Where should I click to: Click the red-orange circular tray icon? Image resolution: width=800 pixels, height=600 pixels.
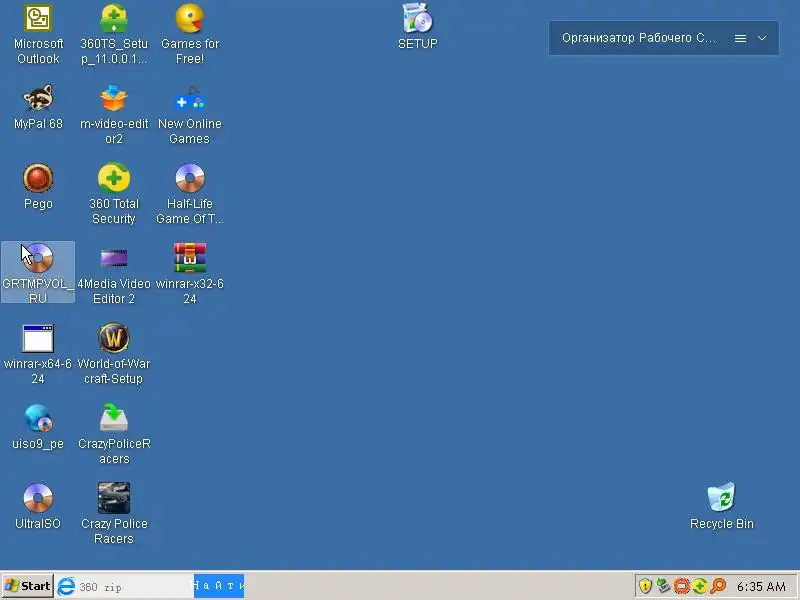click(682, 586)
